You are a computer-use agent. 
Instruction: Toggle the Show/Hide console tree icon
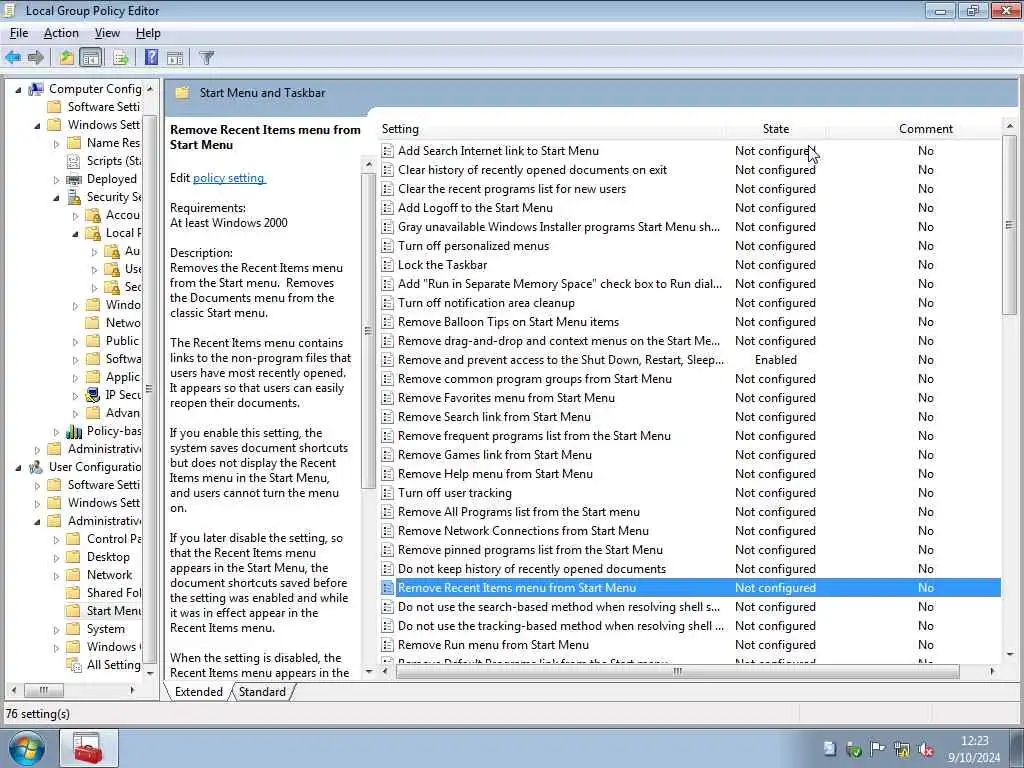pyautogui.click(x=91, y=57)
